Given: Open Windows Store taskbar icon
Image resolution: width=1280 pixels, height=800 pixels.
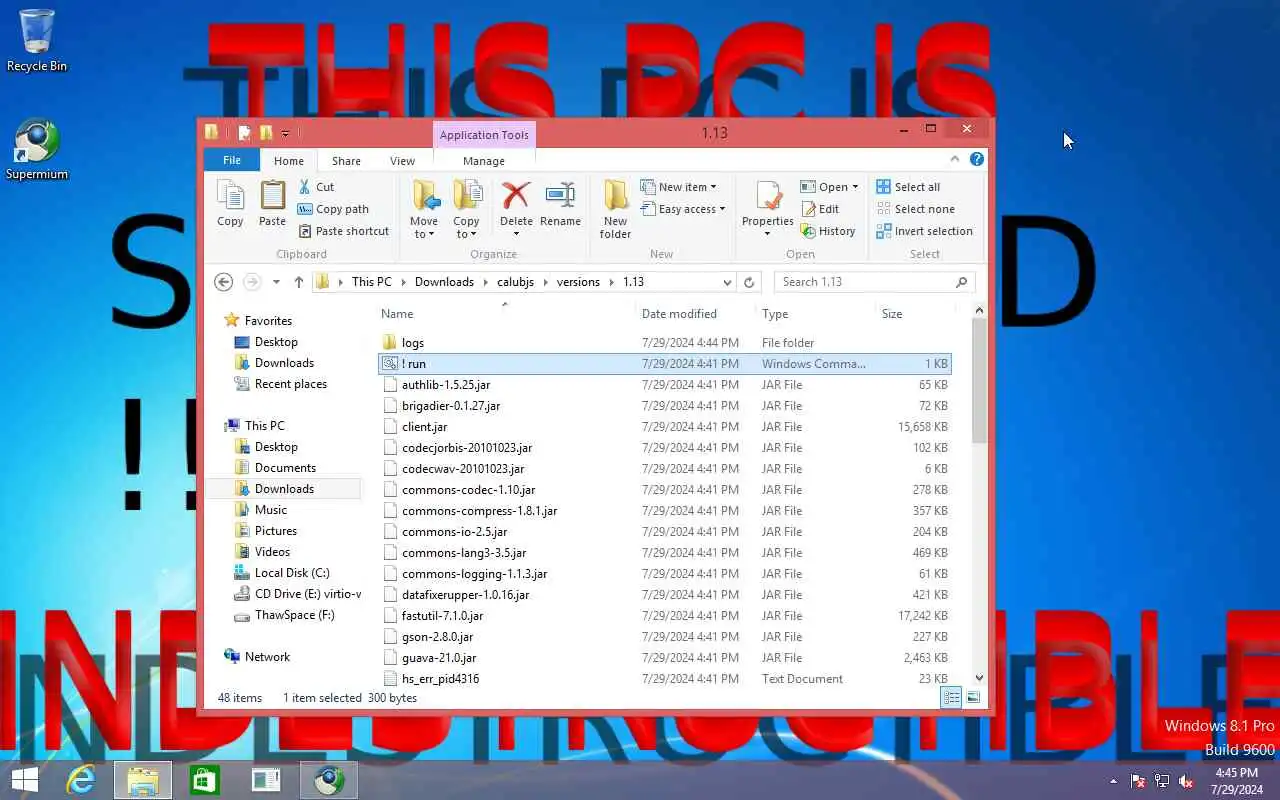Looking at the screenshot, I should click(x=204, y=780).
